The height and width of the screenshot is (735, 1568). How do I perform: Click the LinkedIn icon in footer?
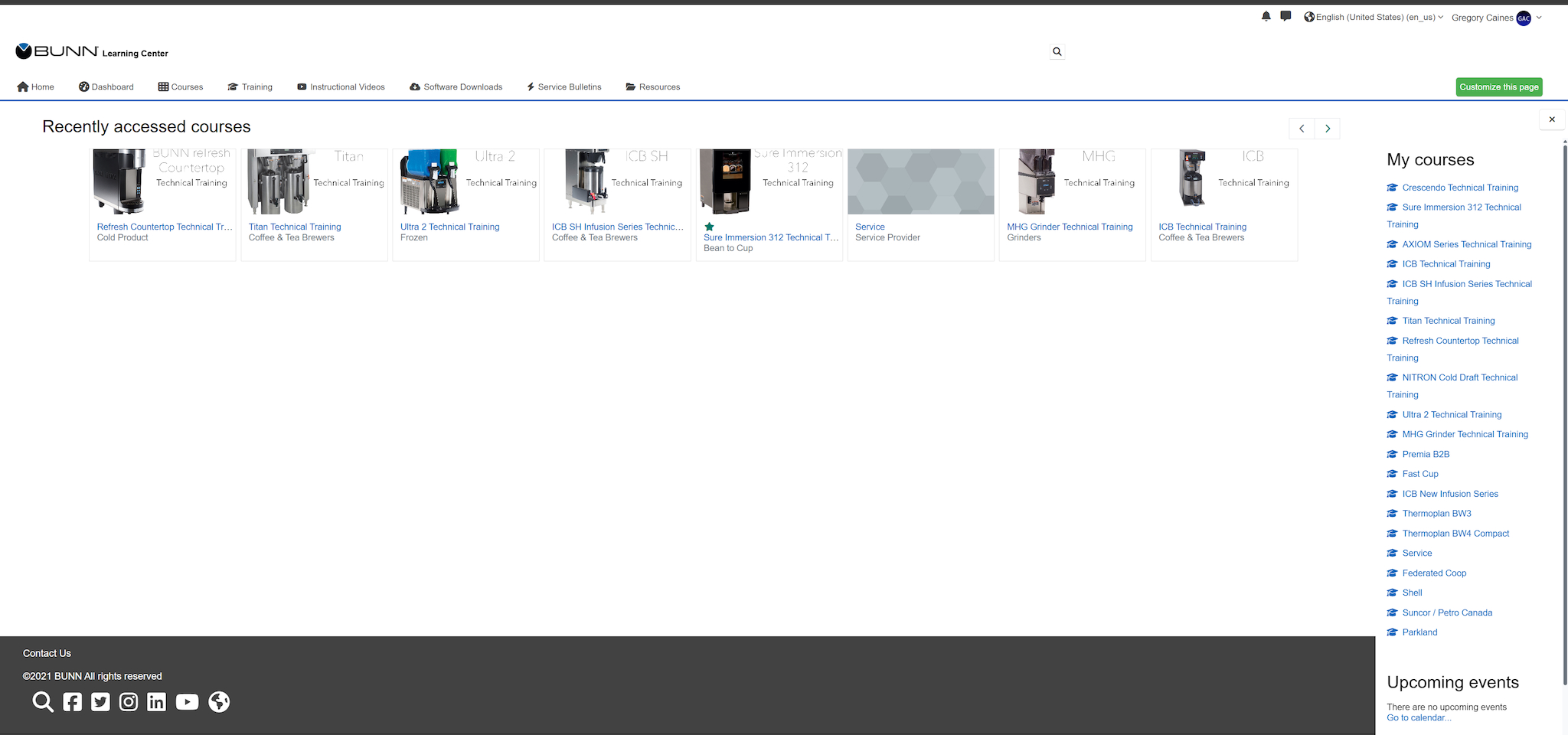[156, 702]
